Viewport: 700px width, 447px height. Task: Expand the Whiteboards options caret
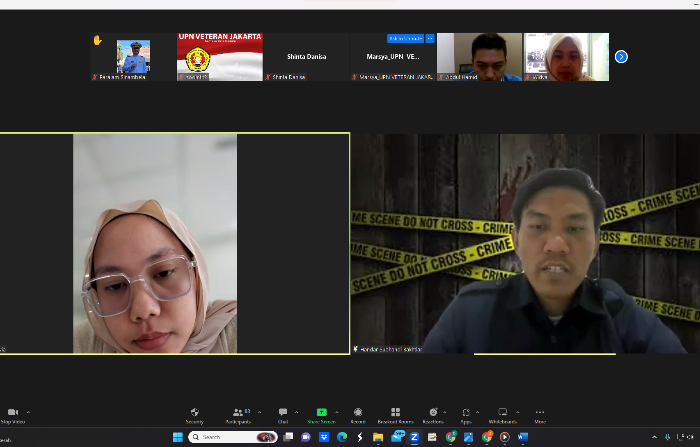(x=518, y=412)
